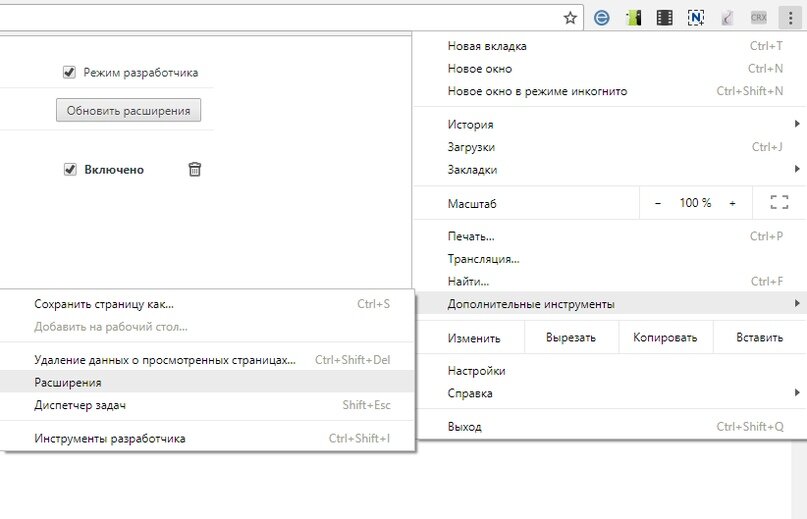The image size is (807, 519).
Task: Open Диспетчер задач from the submenu
Action: 207,405
